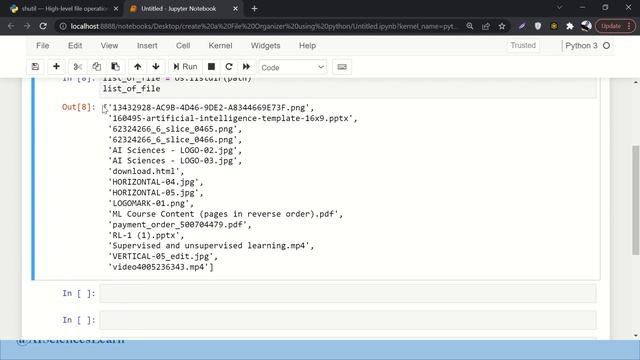The width and height of the screenshot is (640, 360).
Task: Insert a cell below with the plus icon
Action: click(x=56, y=67)
